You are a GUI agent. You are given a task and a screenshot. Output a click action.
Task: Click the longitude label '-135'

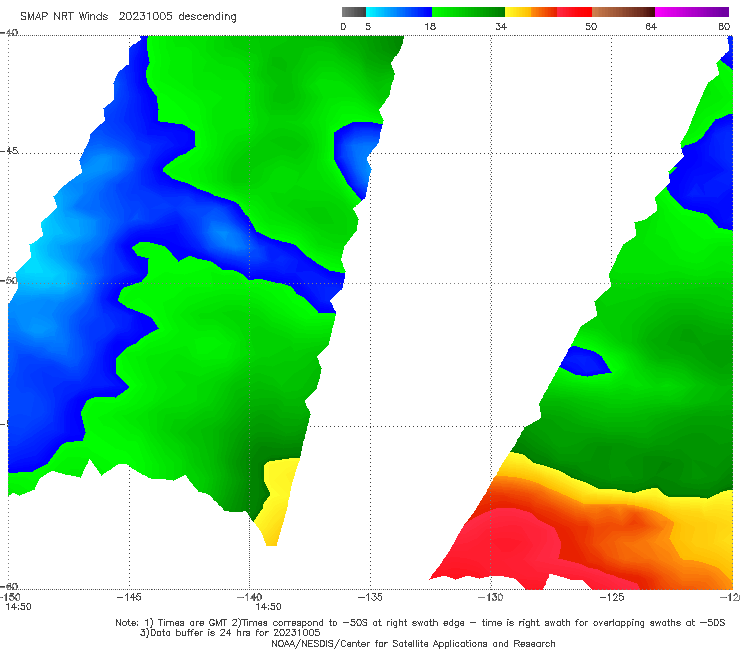[370, 597]
